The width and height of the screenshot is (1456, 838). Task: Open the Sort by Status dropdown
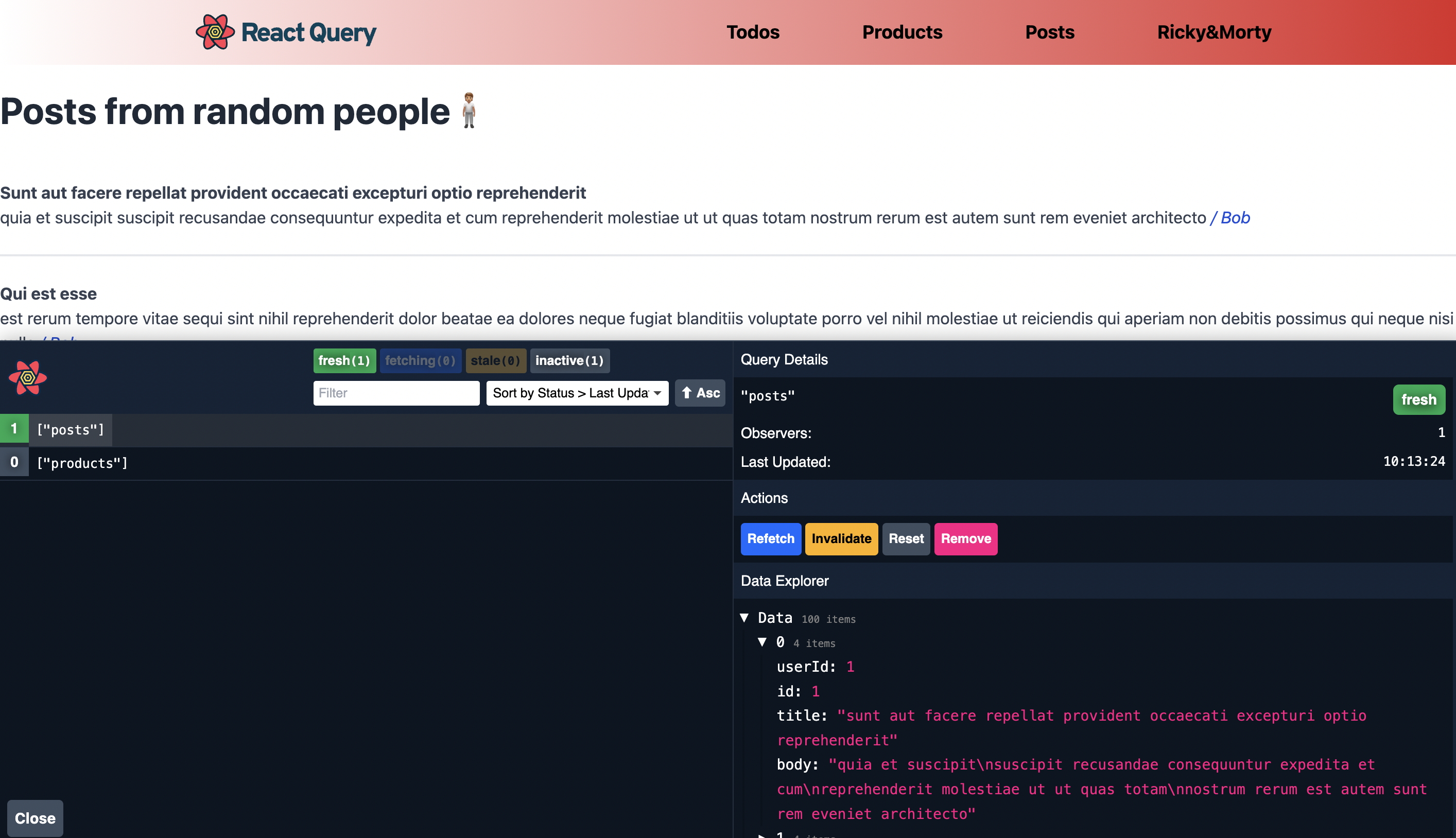[x=577, y=393]
